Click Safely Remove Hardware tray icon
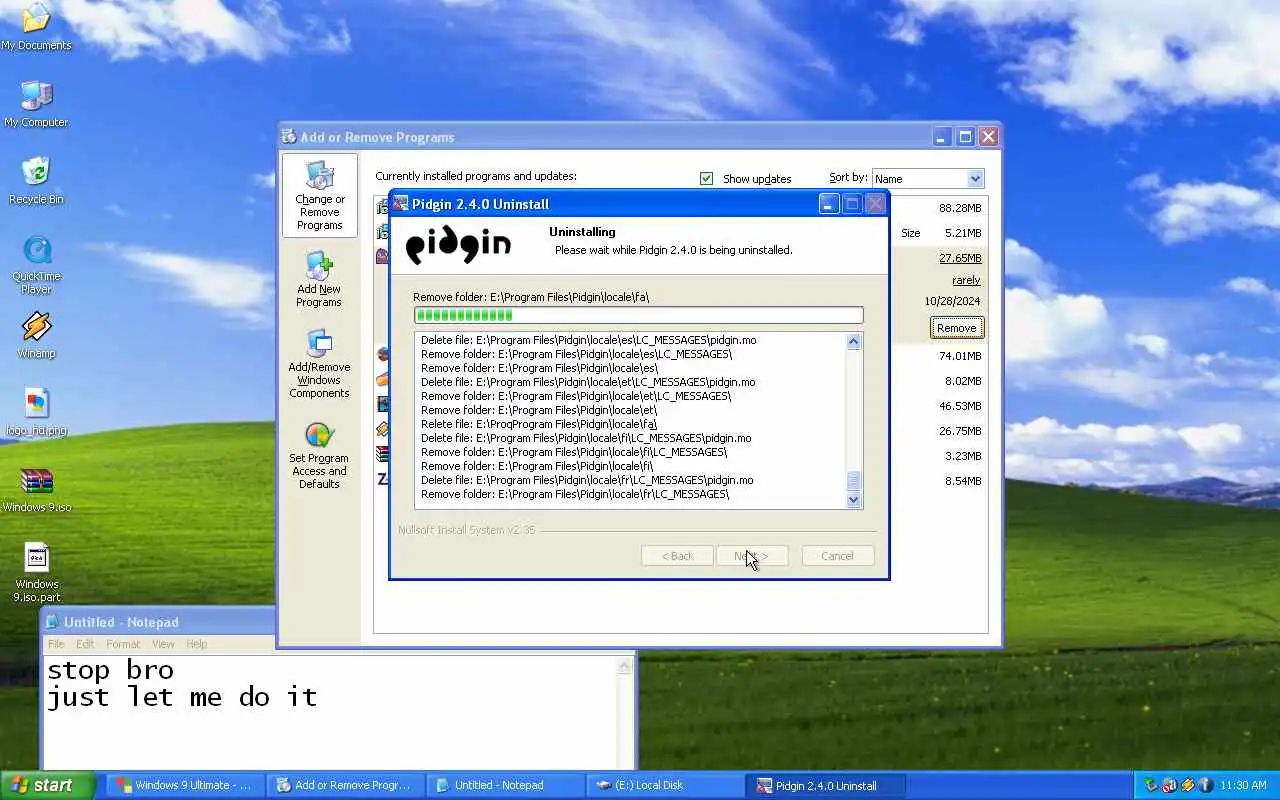Screen dimensions: 1280x800 coord(1151,785)
